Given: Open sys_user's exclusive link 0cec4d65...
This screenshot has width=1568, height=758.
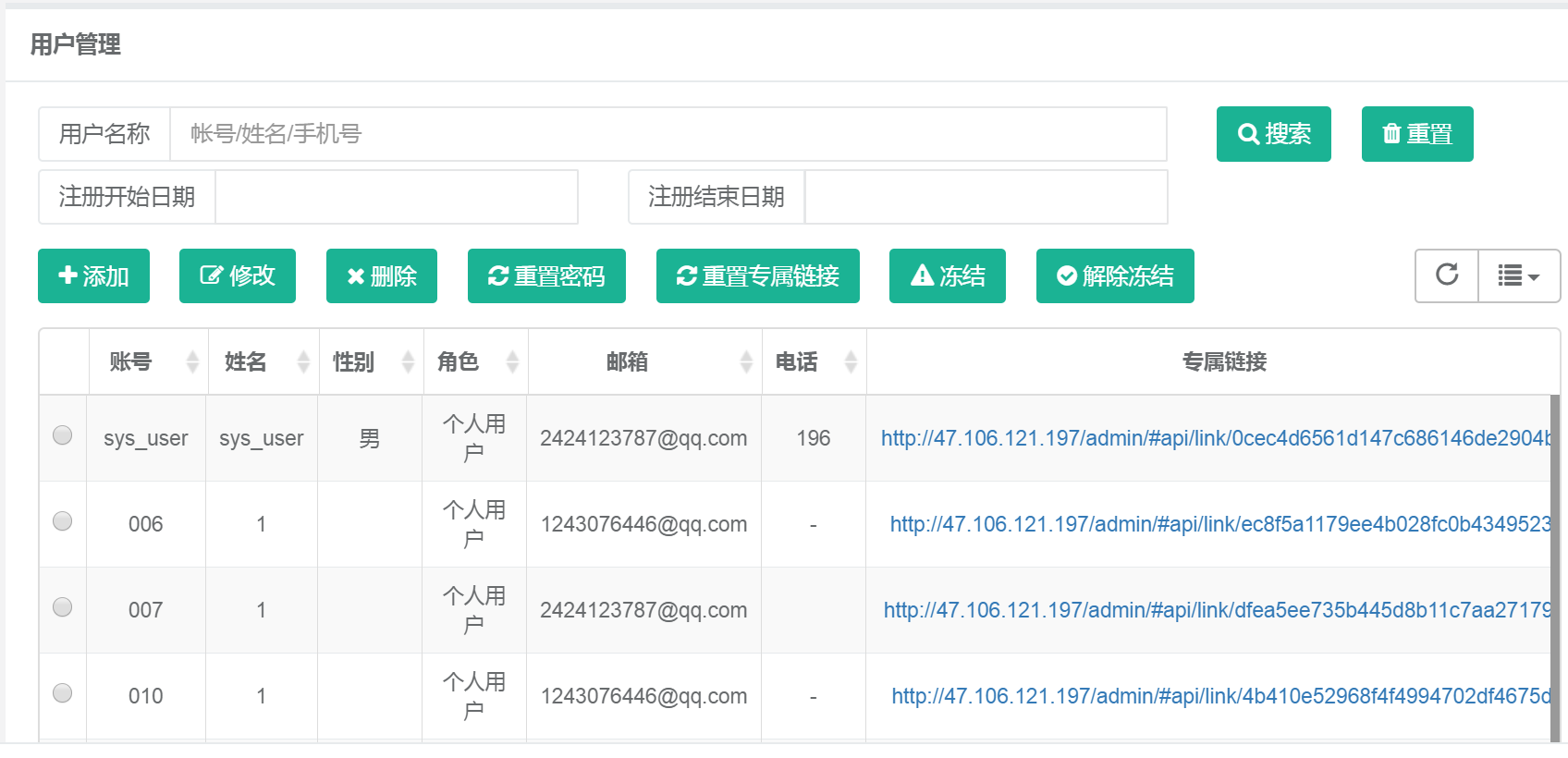Looking at the screenshot, I should (x=1216, y=438).
